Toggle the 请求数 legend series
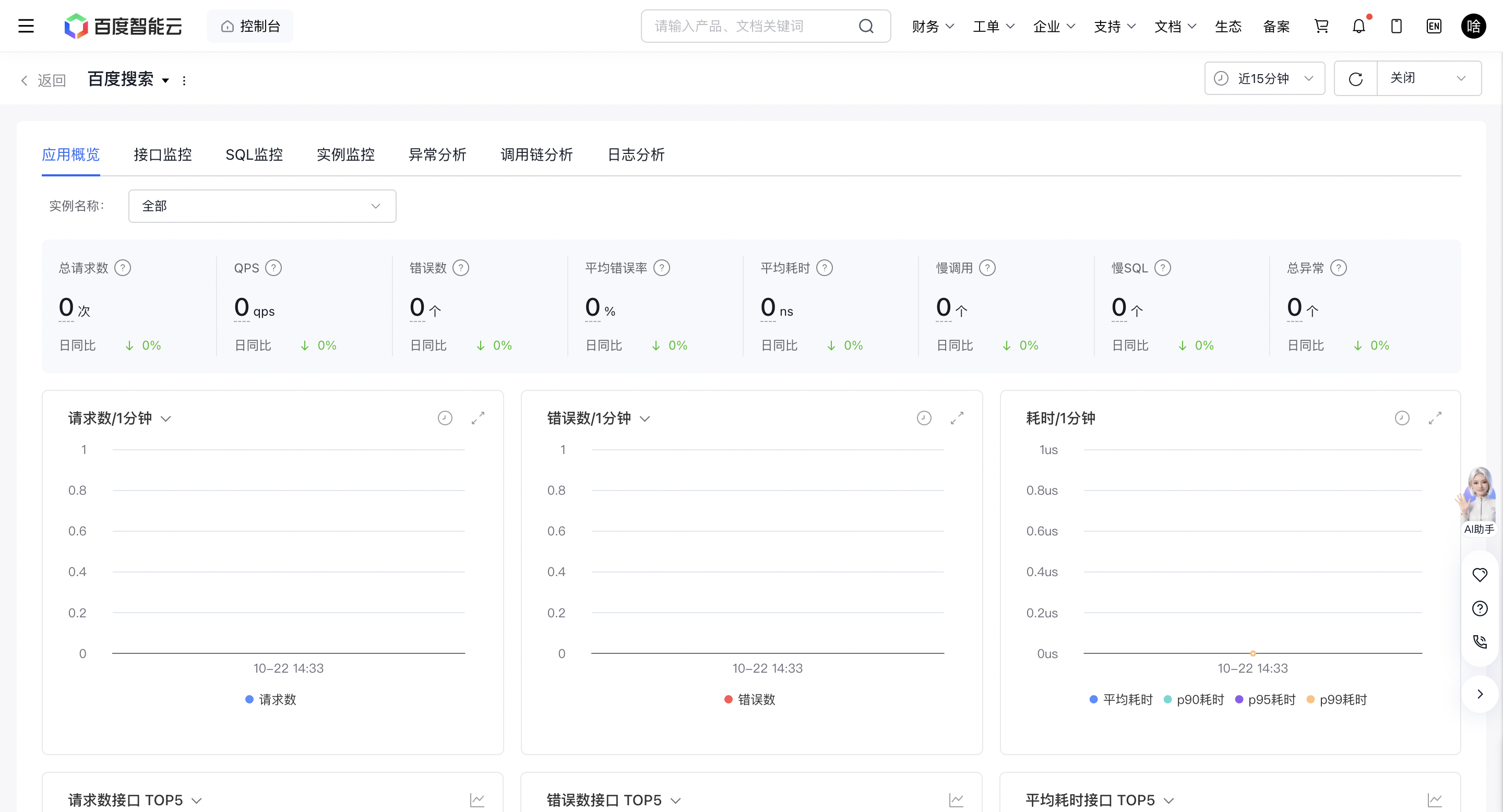Screen dimensions: 1503x812 point(271,699)
